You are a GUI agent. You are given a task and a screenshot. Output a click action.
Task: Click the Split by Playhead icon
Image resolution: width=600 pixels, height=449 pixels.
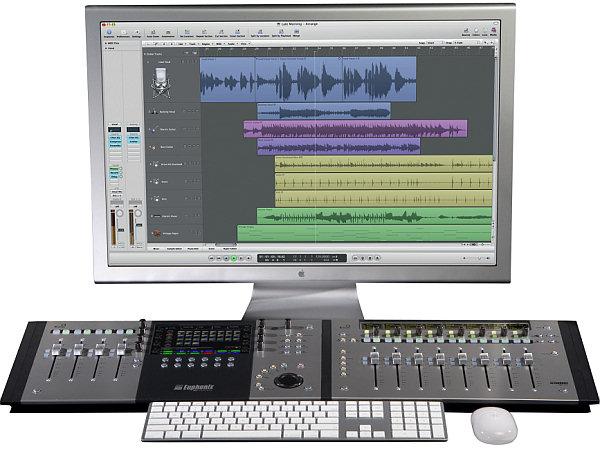point(281,33)
